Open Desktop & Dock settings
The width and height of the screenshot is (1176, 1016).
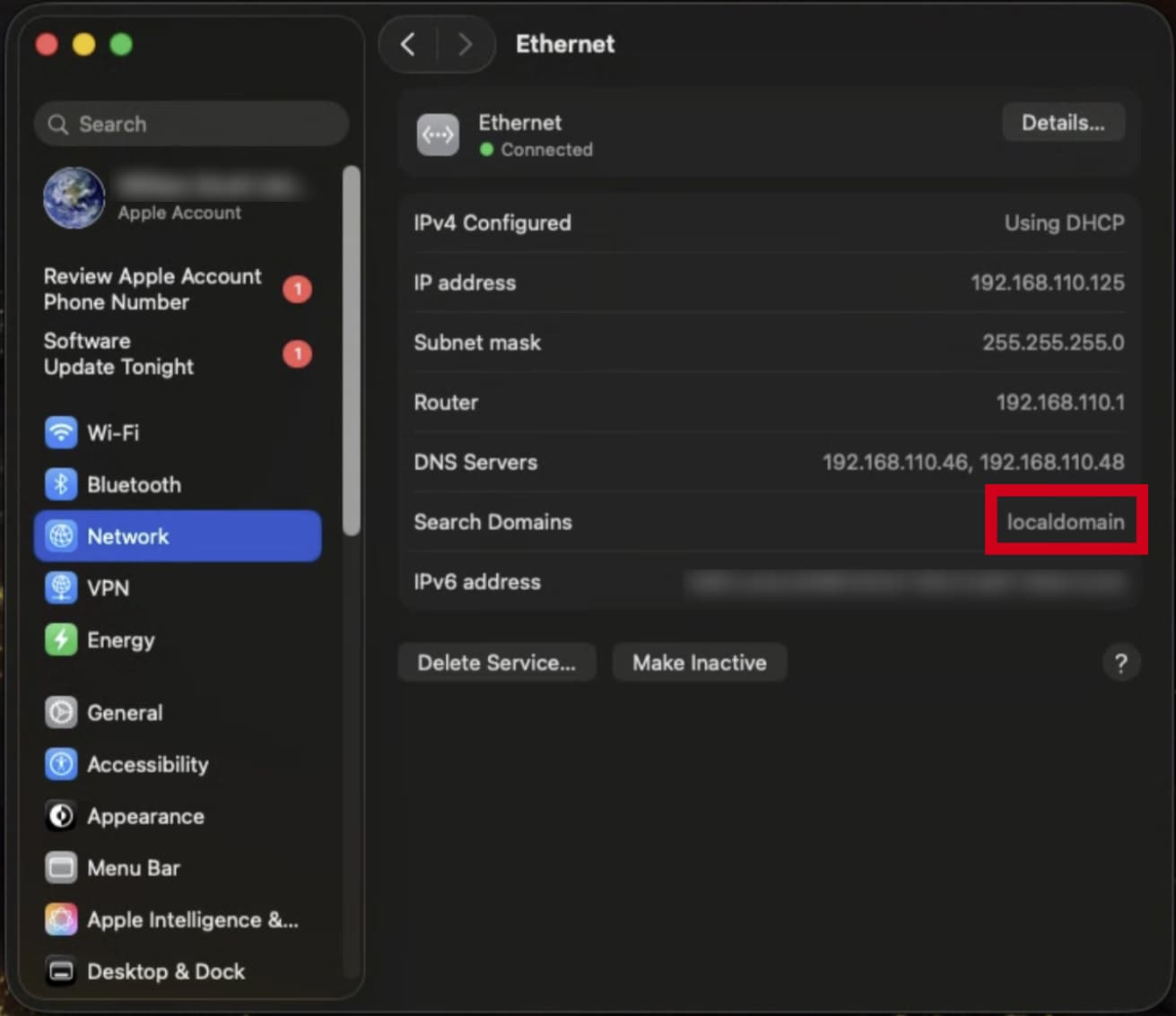click(165, 972)
